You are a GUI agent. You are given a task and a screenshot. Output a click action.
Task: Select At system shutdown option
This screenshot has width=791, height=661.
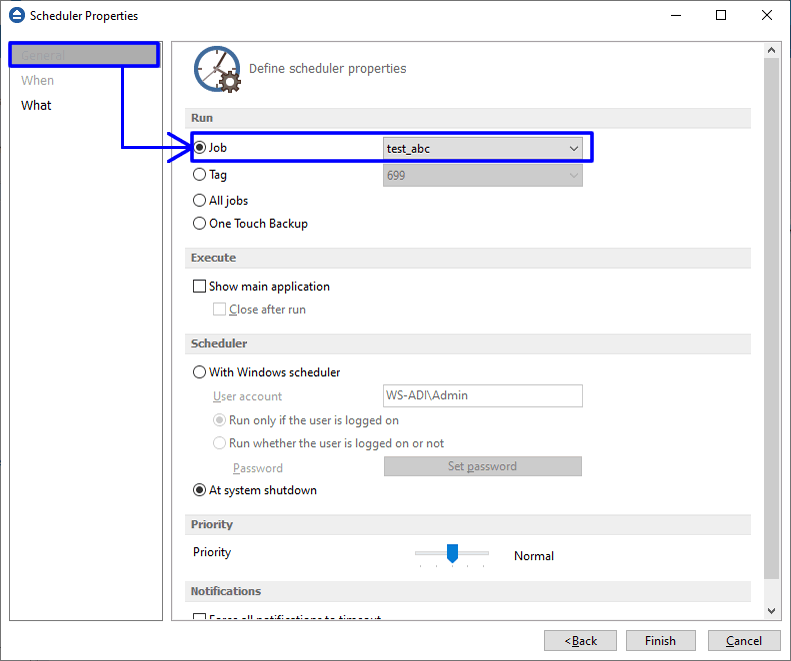click(200, 491)
